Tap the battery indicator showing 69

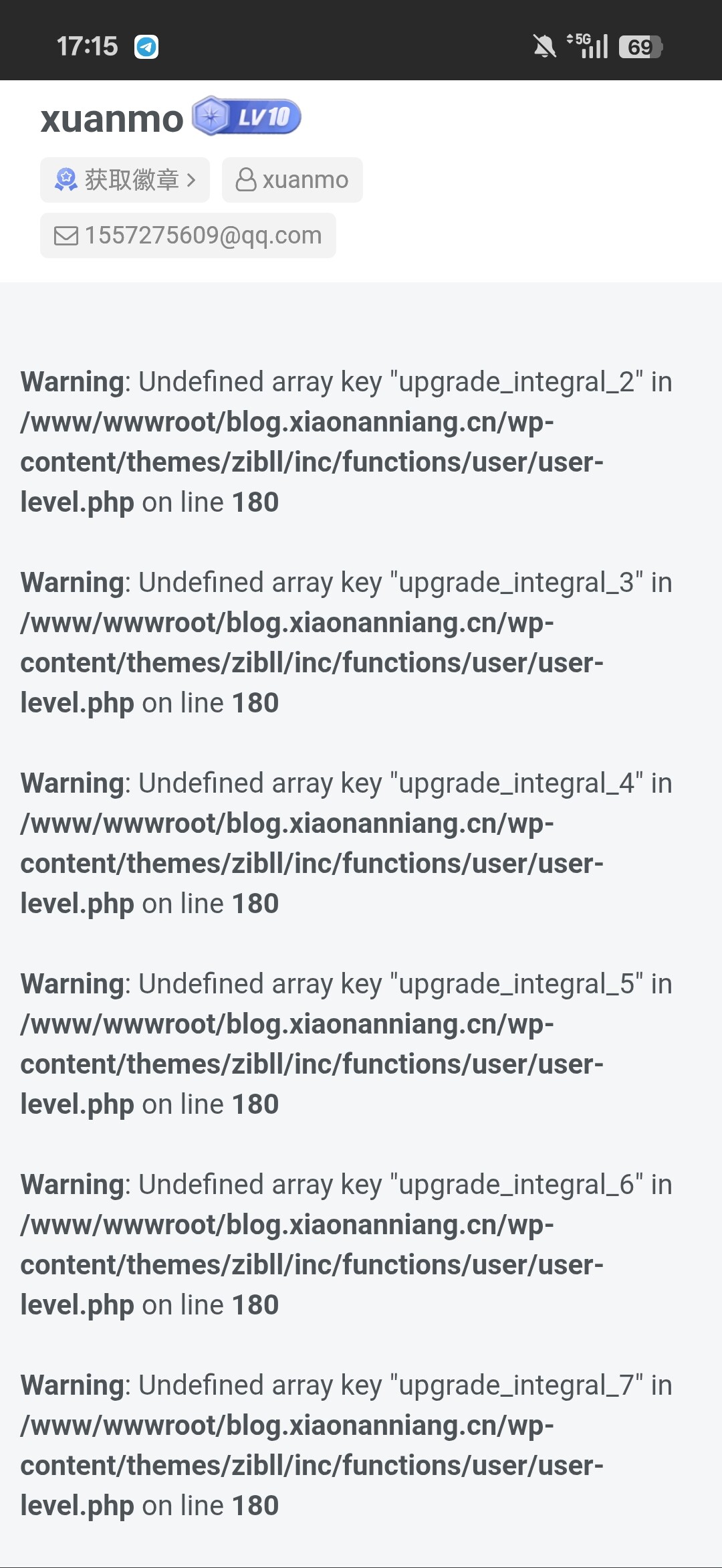640,47
